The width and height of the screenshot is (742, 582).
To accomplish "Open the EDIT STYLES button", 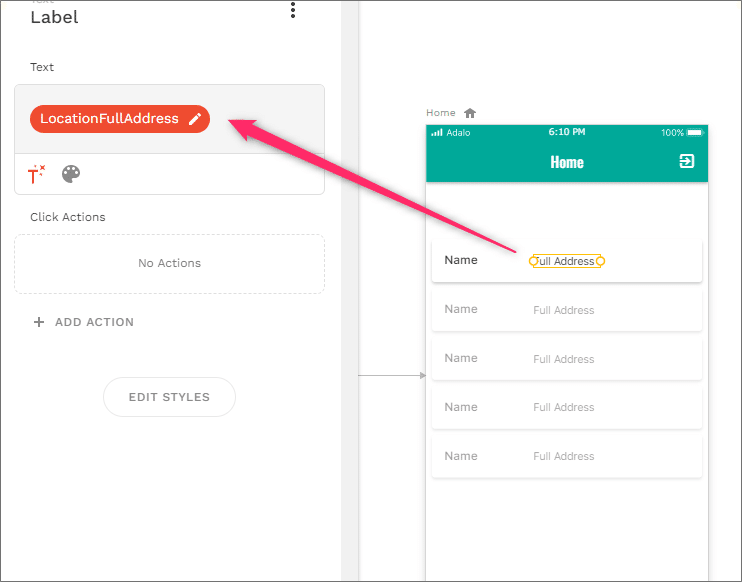I will 169,397.
